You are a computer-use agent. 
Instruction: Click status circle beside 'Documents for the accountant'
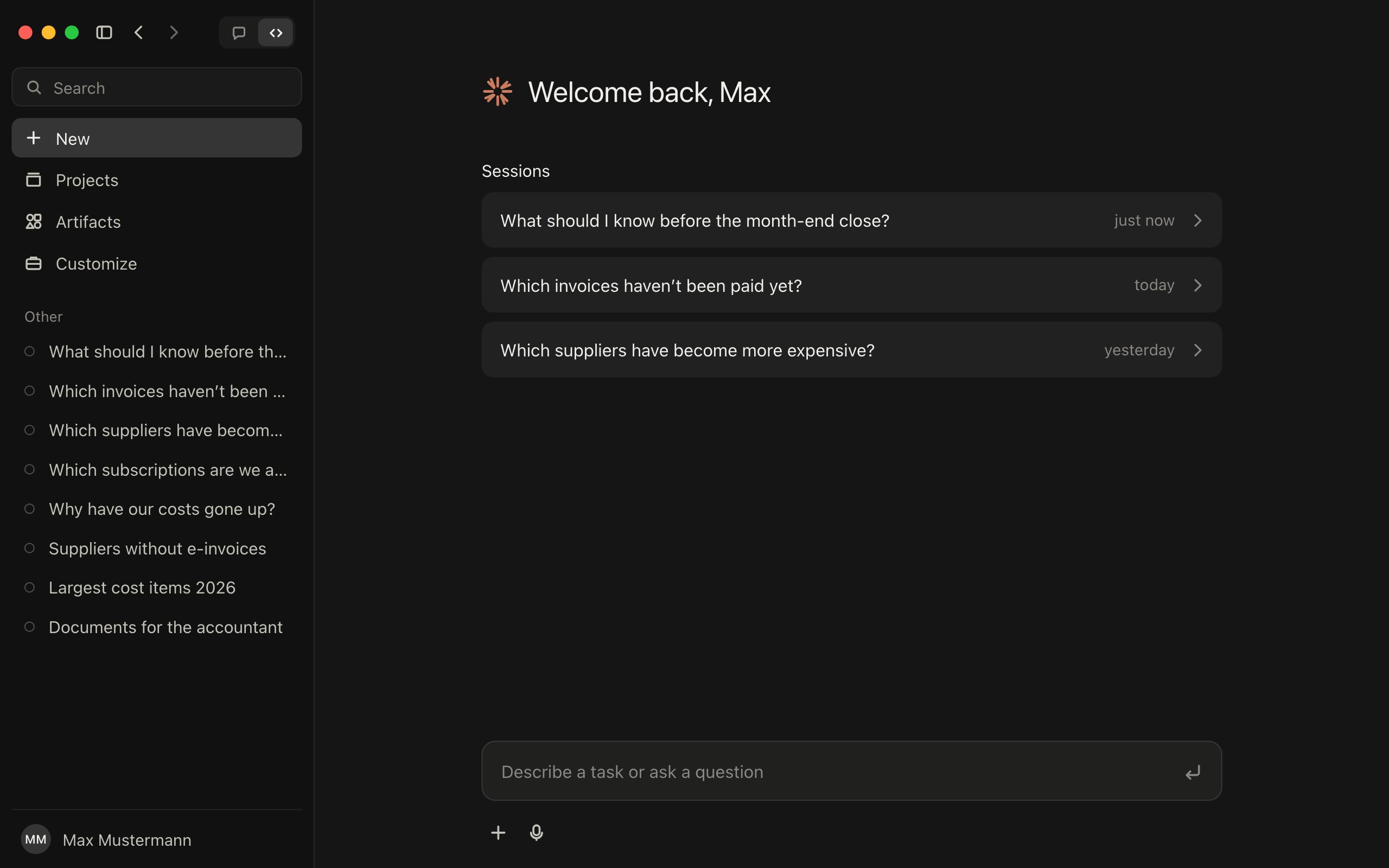coord(30,627)
